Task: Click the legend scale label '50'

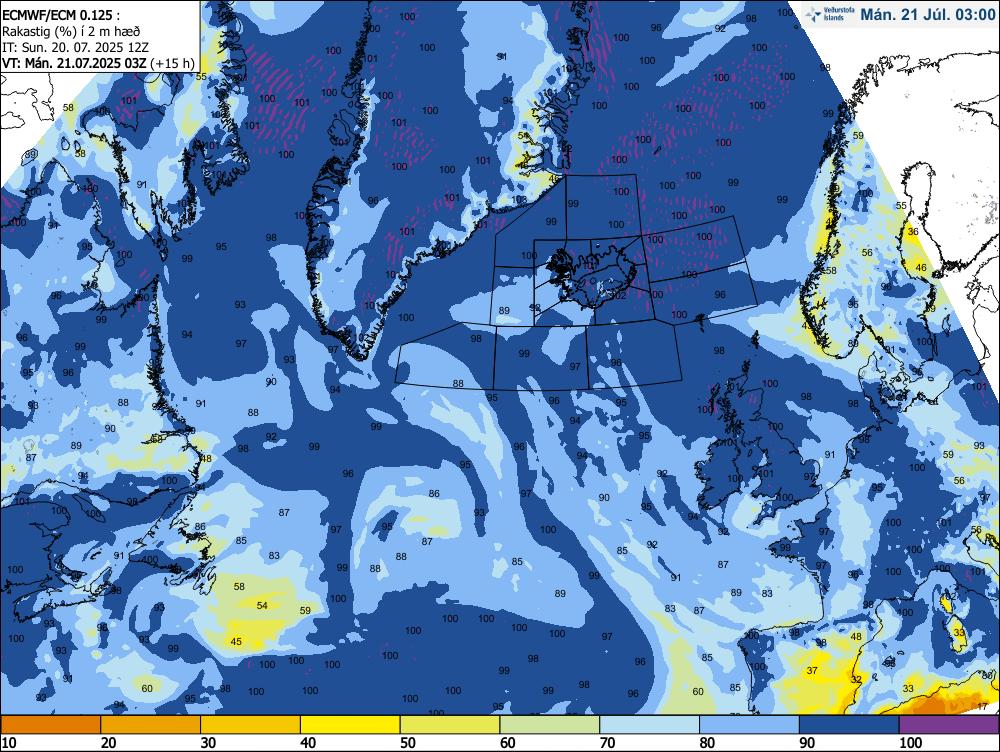Action: [x=408, y=743]
